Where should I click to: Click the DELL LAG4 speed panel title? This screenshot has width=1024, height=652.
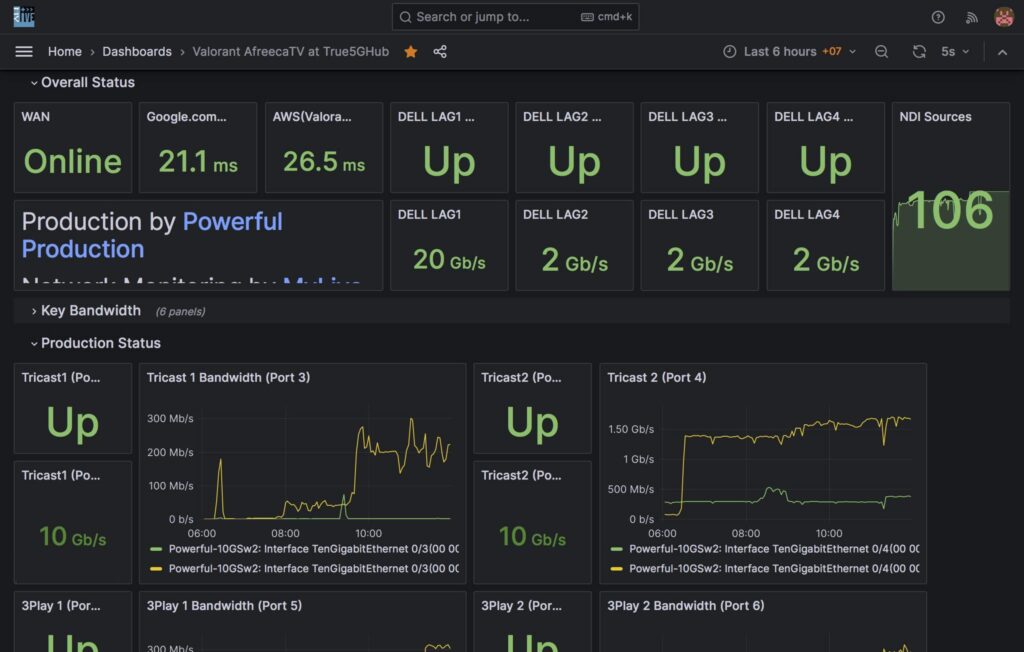click(807, 214)
